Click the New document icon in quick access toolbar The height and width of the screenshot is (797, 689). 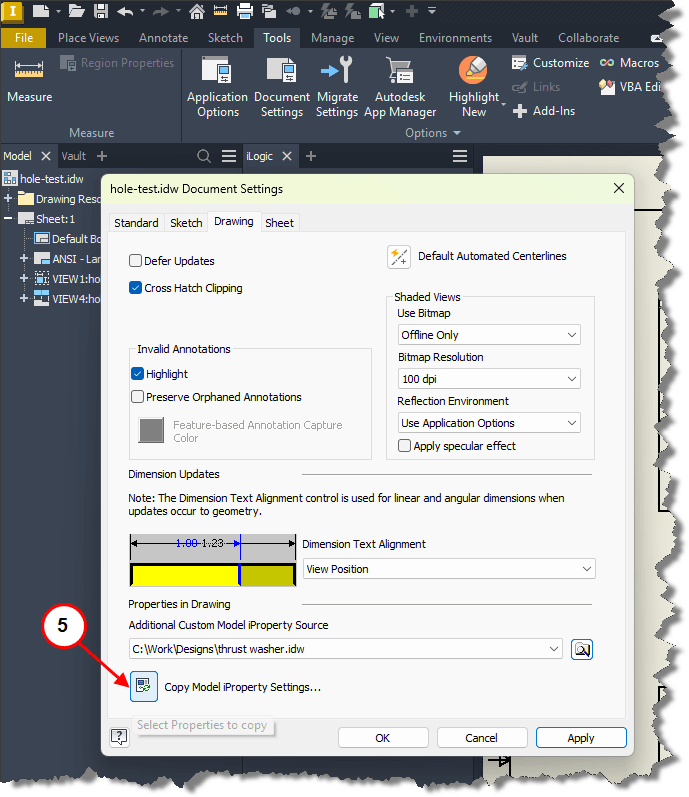pyautogui.click(x=41, y=11)
